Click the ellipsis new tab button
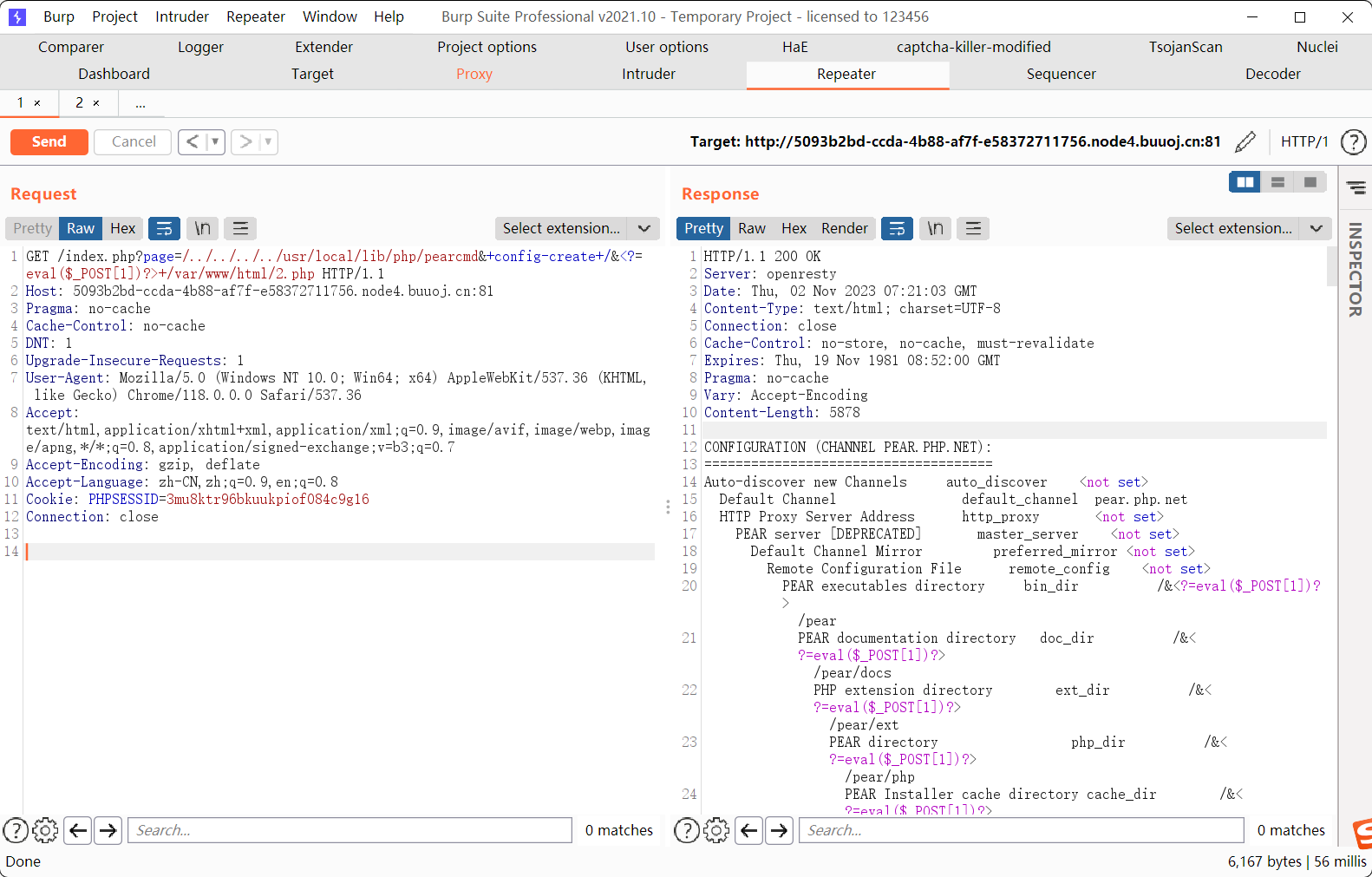The height and width of the screenshot is (877, 1372). tap(140, 103)
